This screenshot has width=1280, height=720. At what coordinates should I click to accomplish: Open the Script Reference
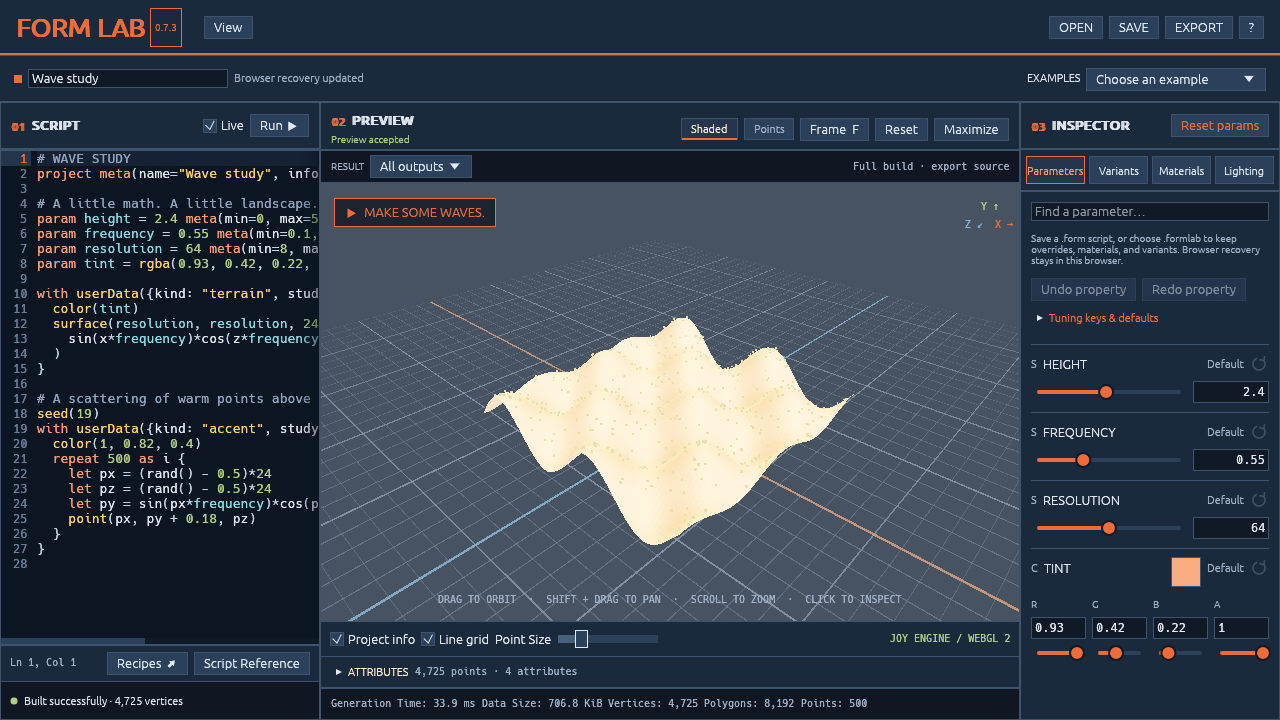pos(251,663)
